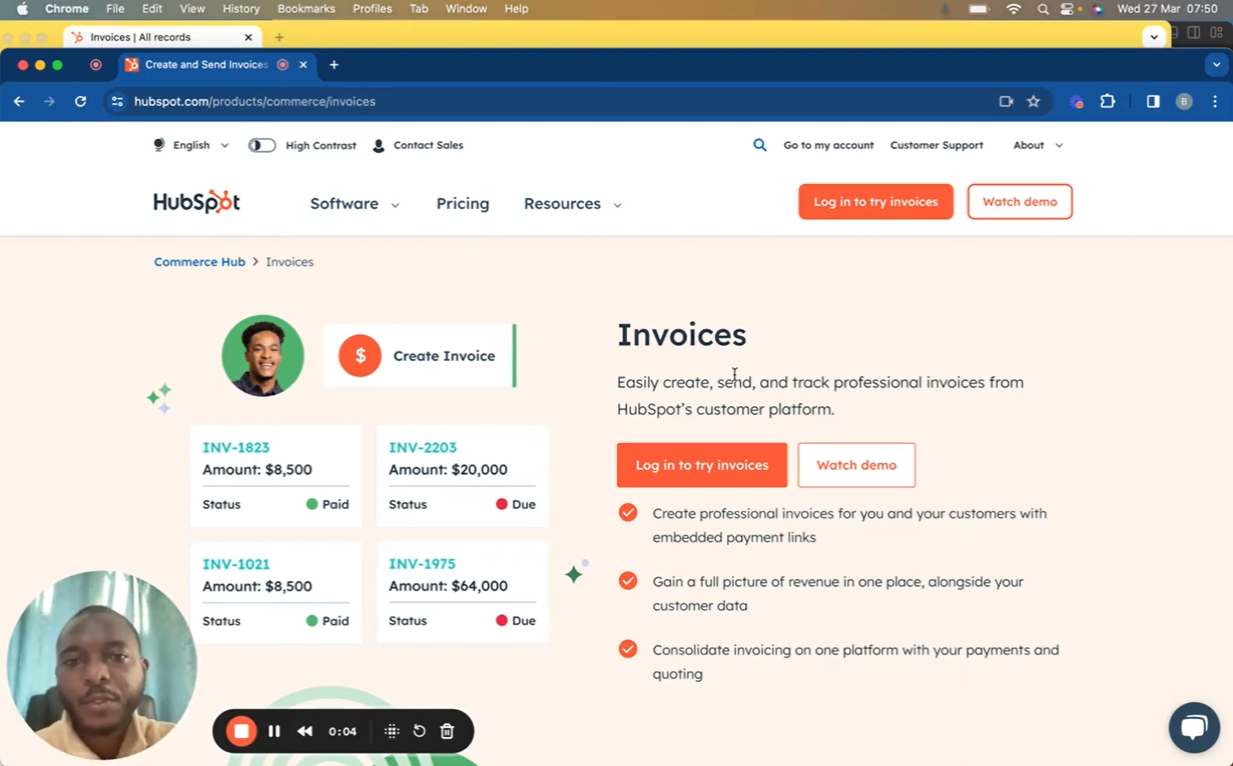
Task: Open a new tab in the back yellow window
Action: coord(279,37)
